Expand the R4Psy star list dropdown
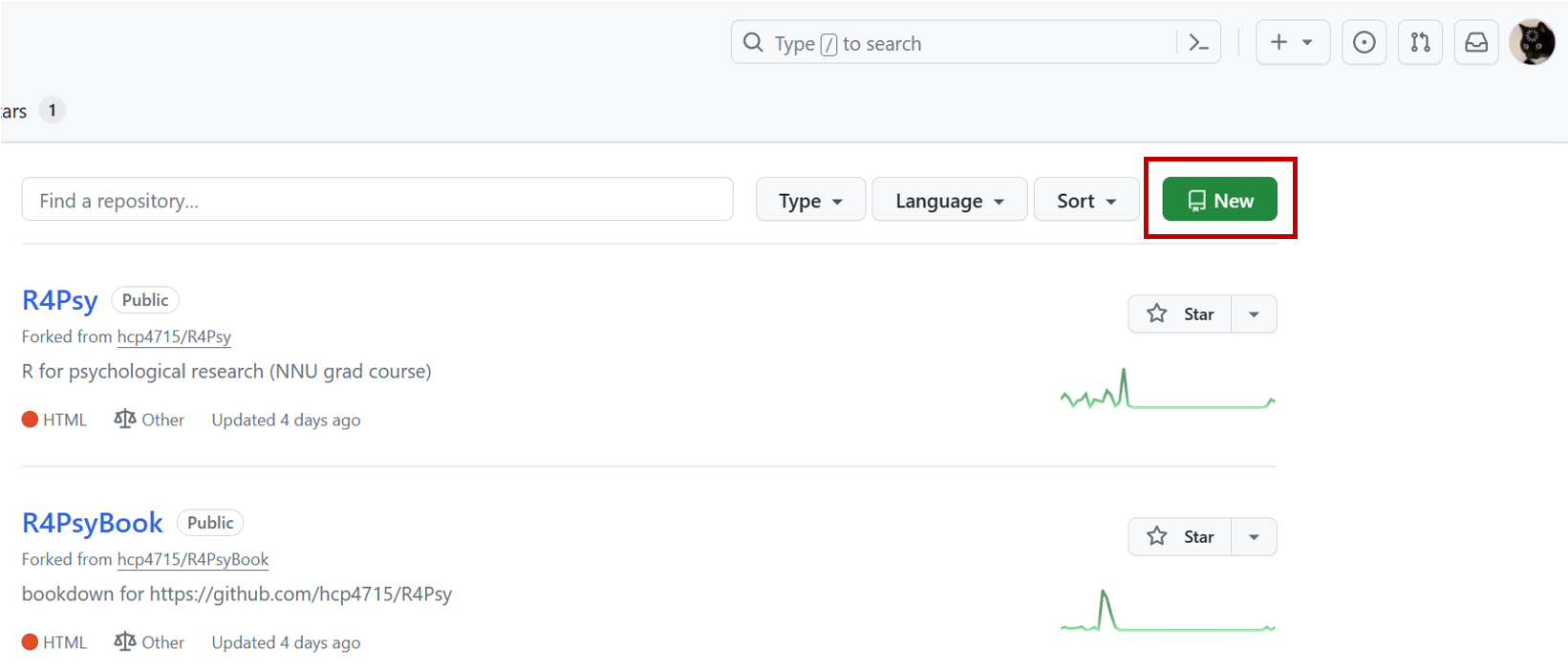The width and height of the screenshot is (1568, 670). pyautogui.click(x=1254, y=314)
